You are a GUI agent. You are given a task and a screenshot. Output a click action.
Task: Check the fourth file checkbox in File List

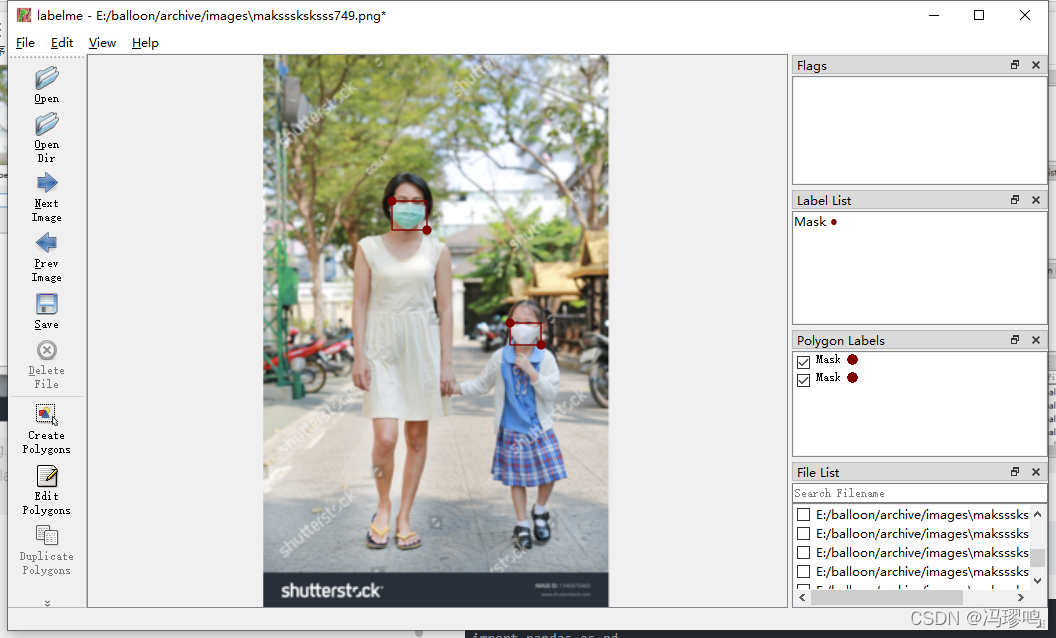point(803,571)
